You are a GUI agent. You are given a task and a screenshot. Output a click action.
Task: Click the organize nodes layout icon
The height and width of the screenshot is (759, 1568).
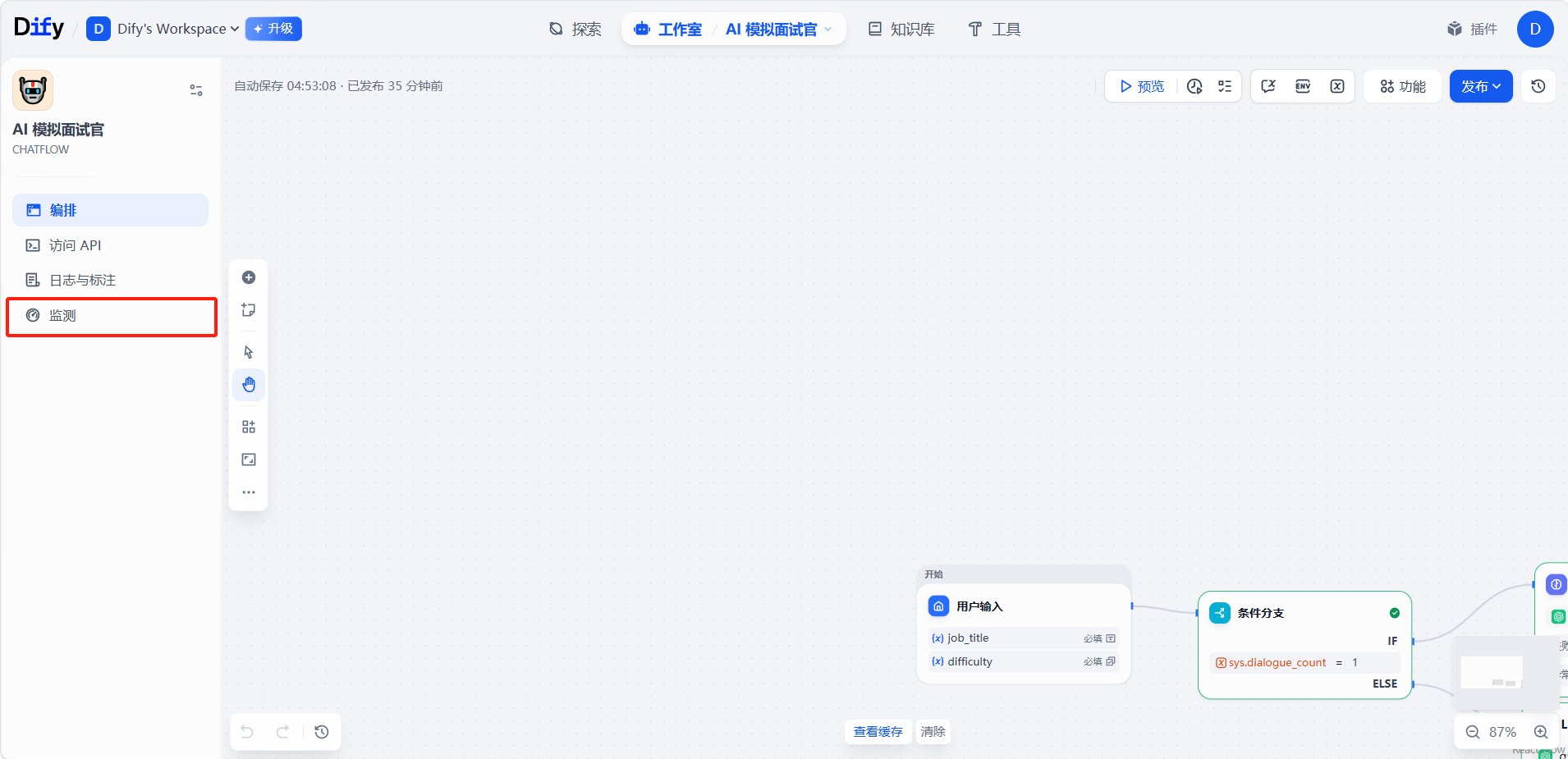[x=249, y=427]
